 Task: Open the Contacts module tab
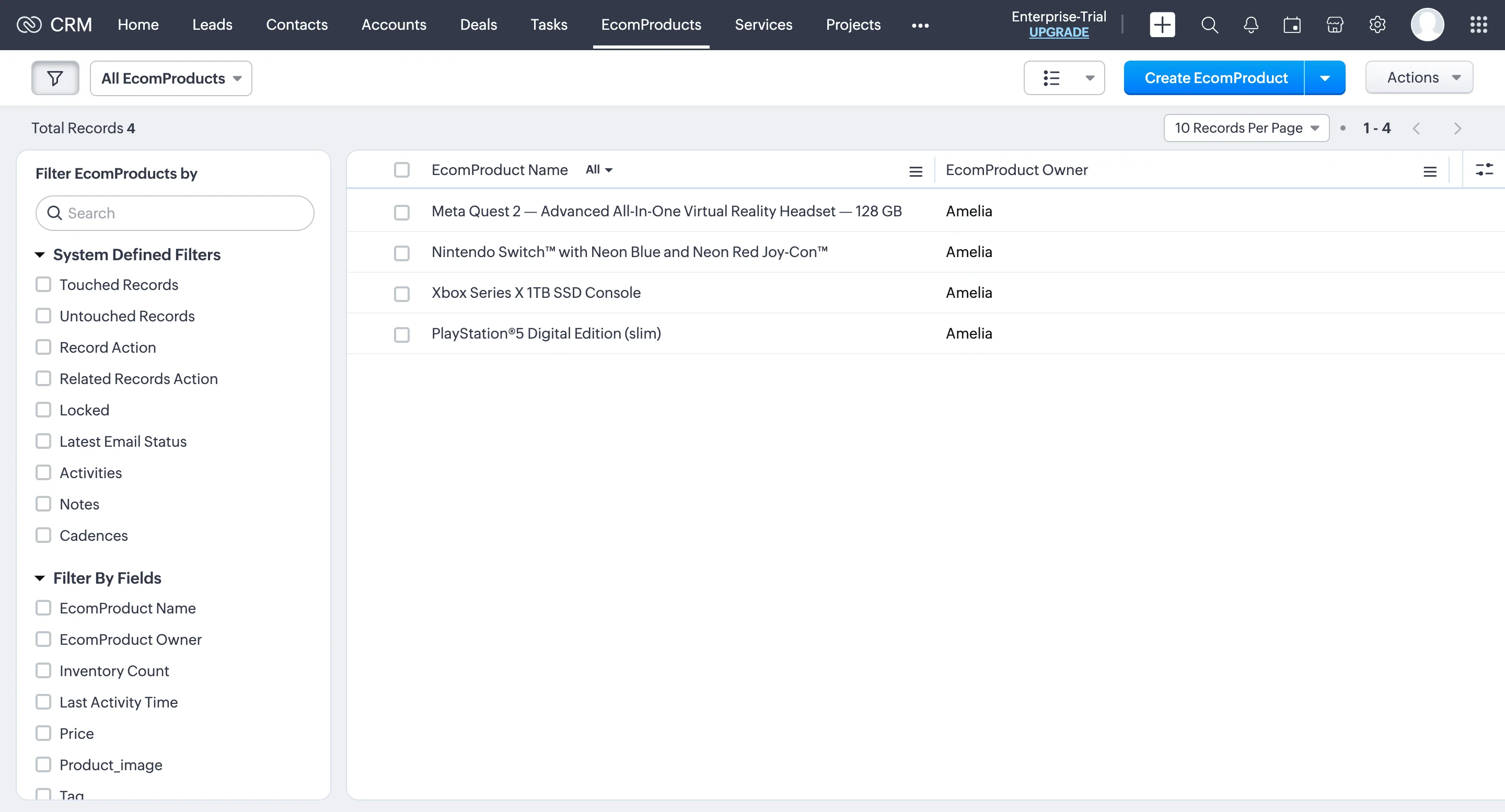coord(297,25)
